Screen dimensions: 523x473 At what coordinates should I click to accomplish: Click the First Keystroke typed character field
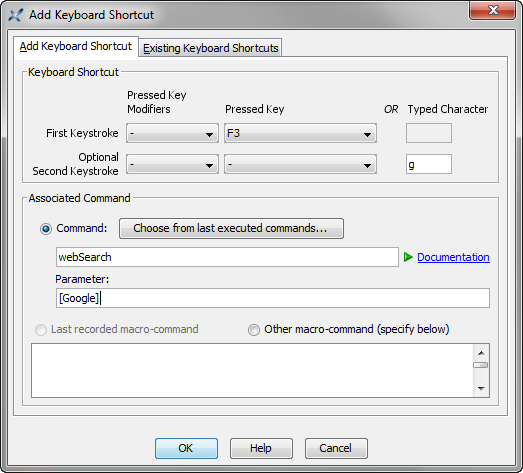tap(429, 133)
